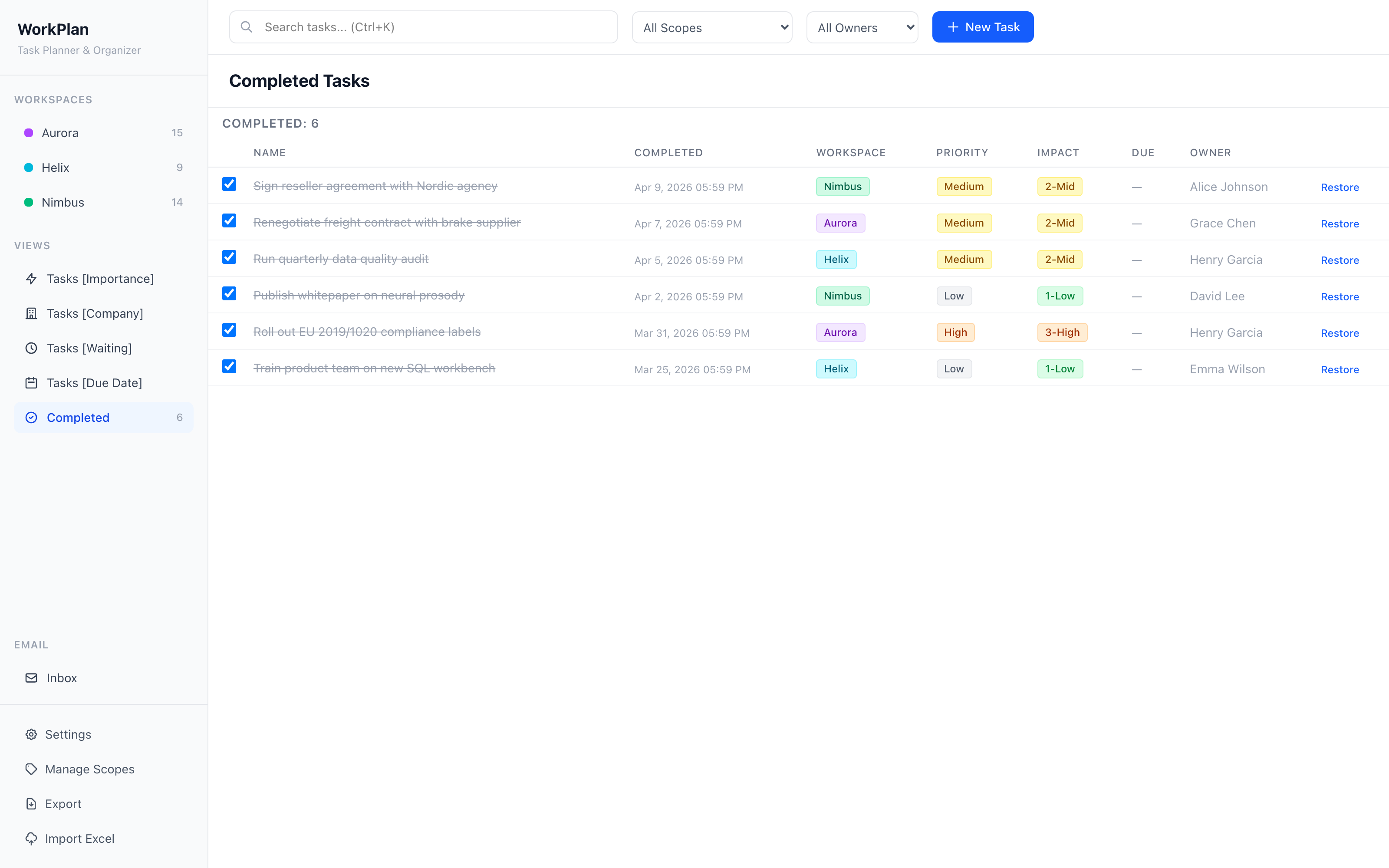Click the clock icon beside Tasks [Waiting]
Screen dimensions: 1389x868
point(32,349)
